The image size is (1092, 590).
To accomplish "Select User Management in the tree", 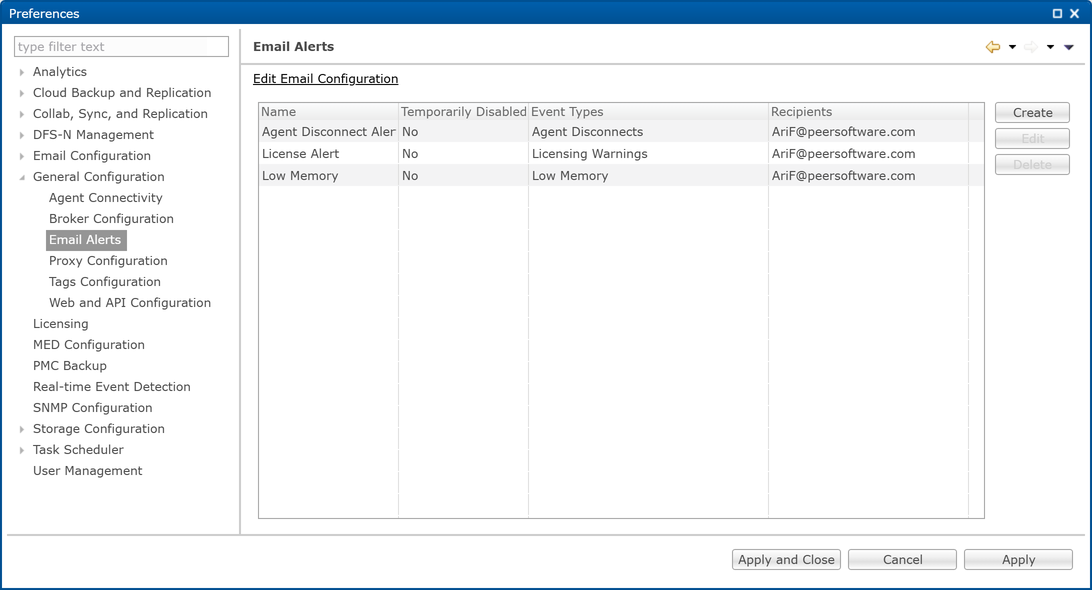I will (x=88, y=471).
